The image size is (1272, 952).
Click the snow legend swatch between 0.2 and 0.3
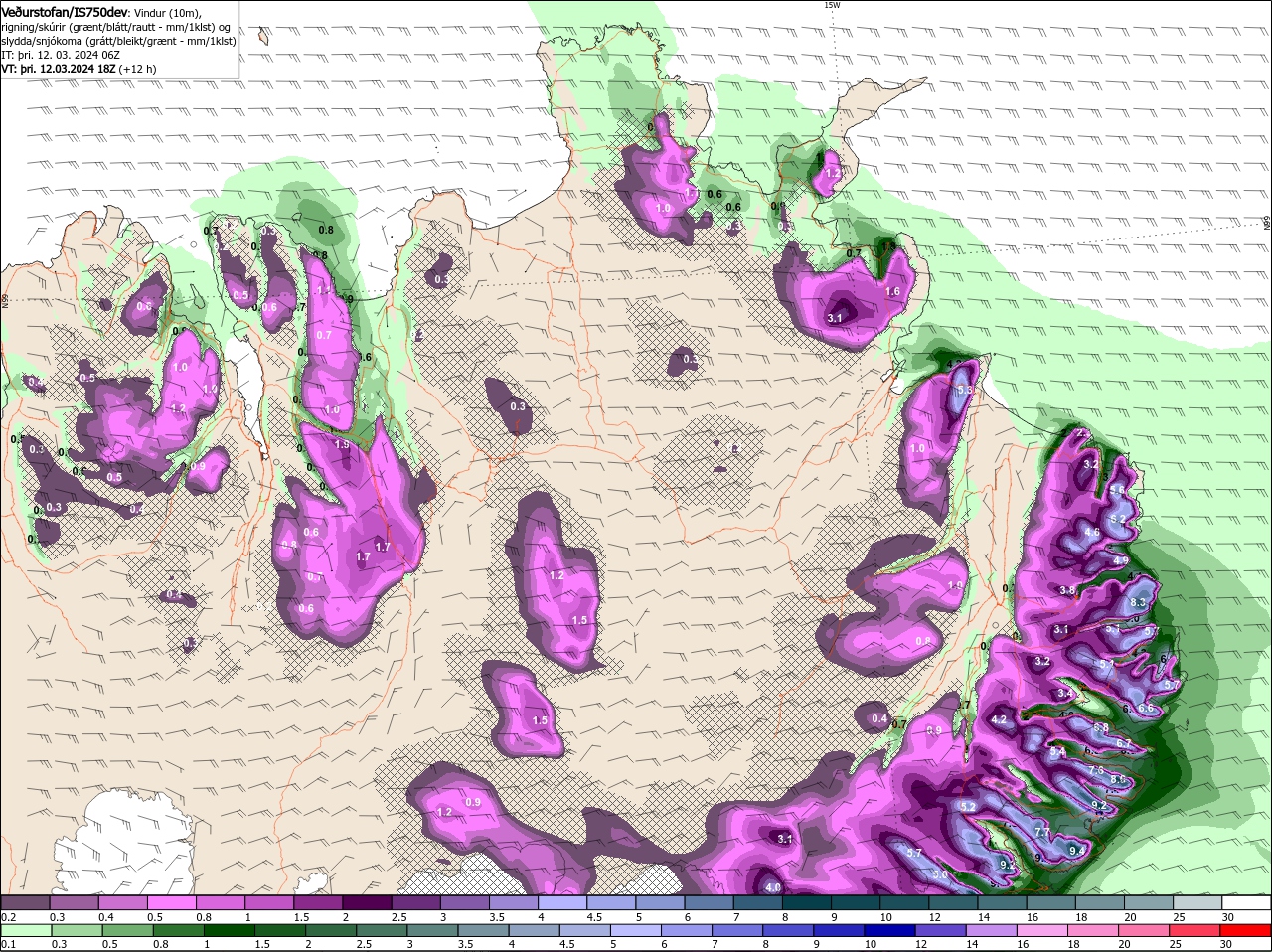pyautogui.click(x=26, y=901)
